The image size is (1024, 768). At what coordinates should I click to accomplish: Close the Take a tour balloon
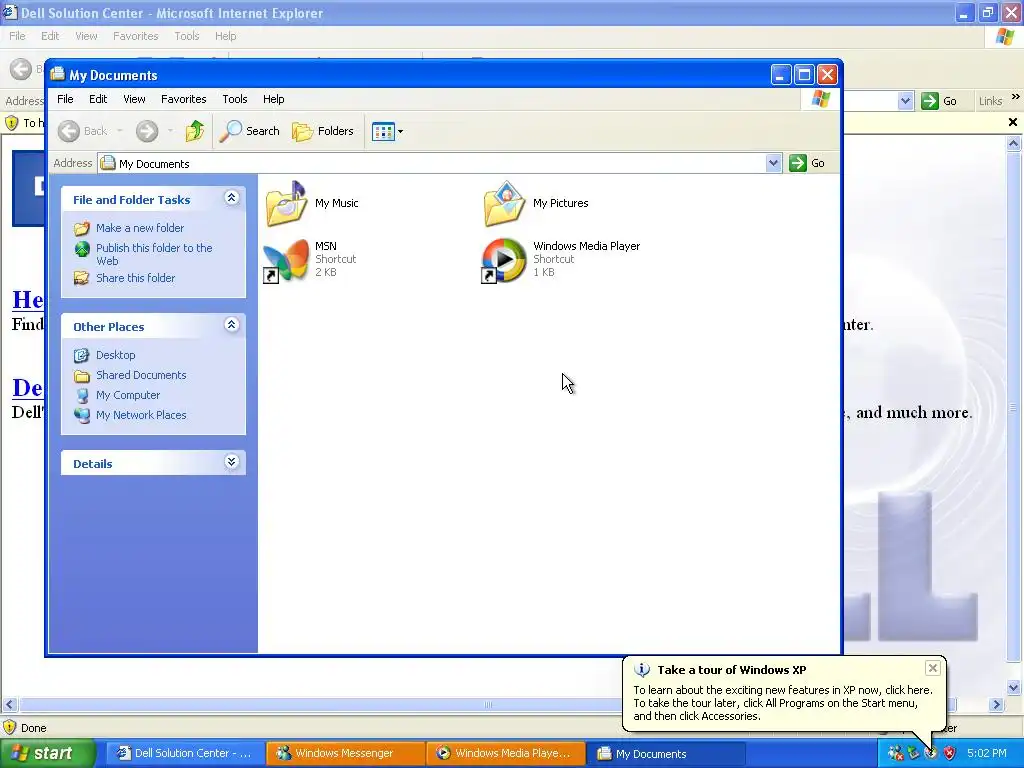point(933,667)
